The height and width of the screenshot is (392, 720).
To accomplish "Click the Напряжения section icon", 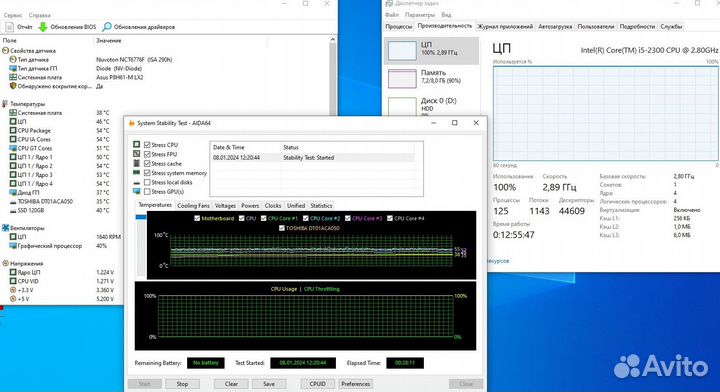I will (x=6, y=263).
